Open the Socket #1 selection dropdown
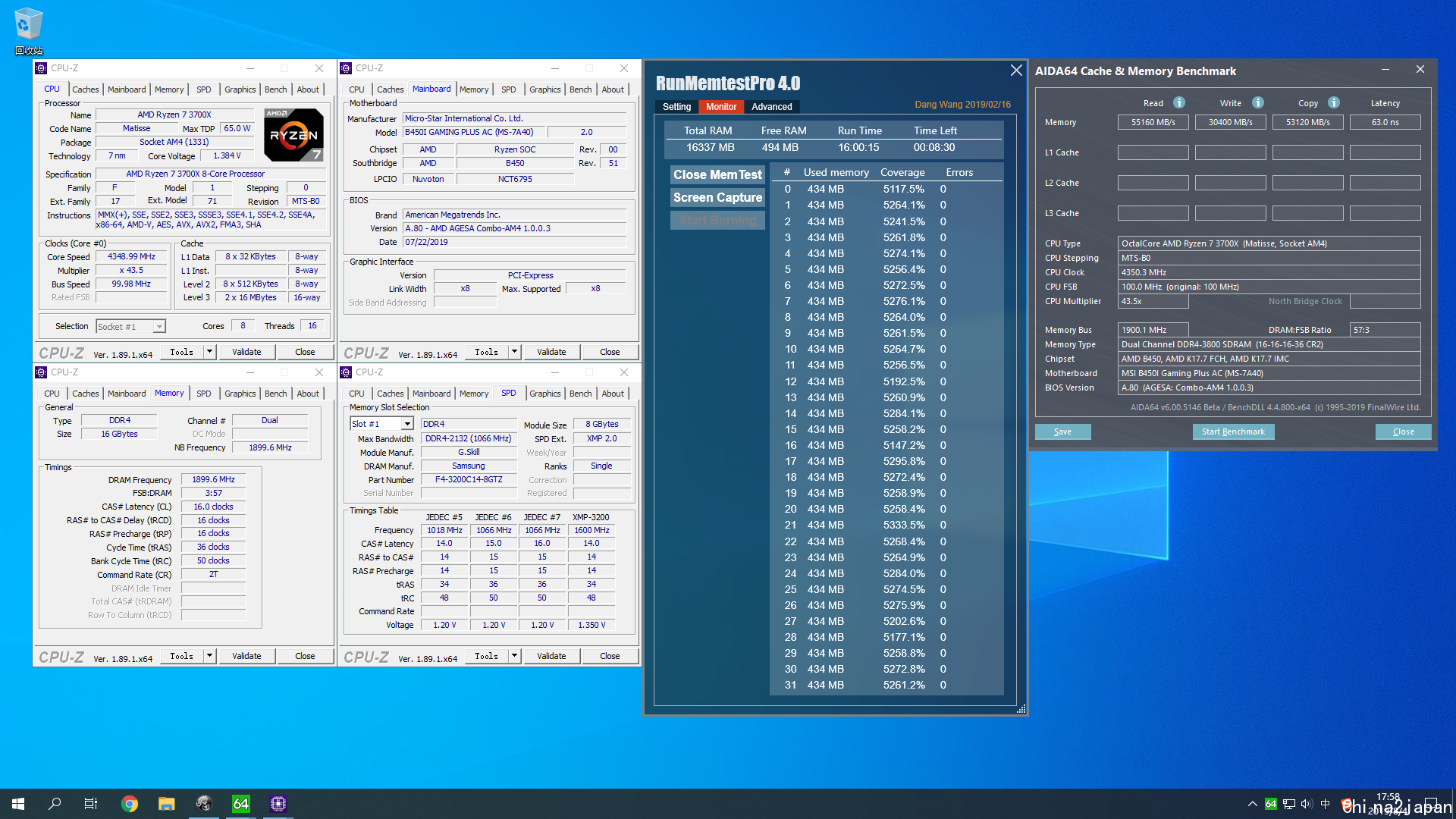1456x819 pixels. 159,327
